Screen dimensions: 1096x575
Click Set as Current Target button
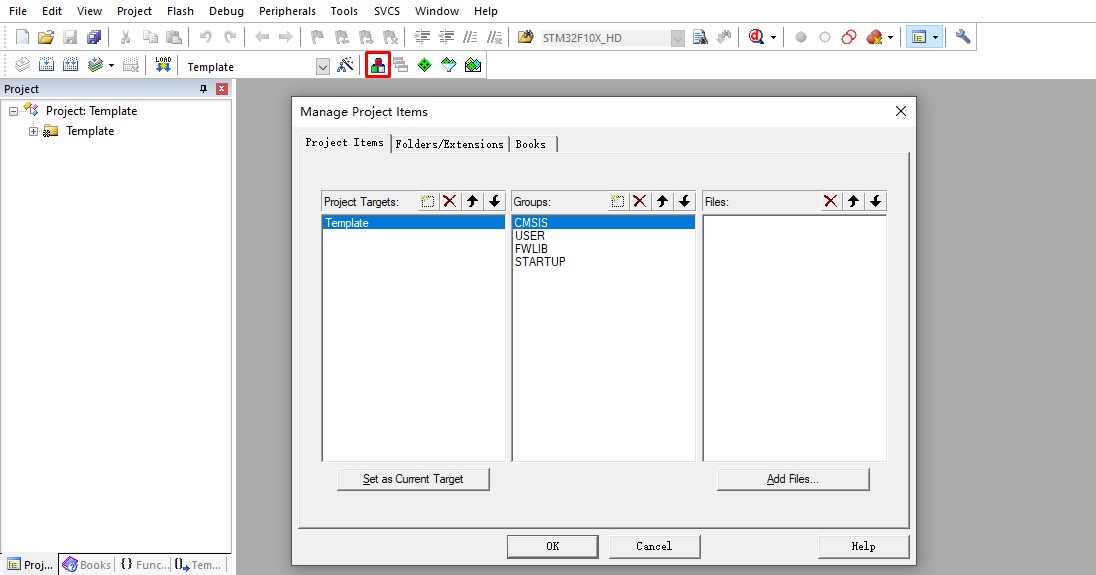[413, 479]
